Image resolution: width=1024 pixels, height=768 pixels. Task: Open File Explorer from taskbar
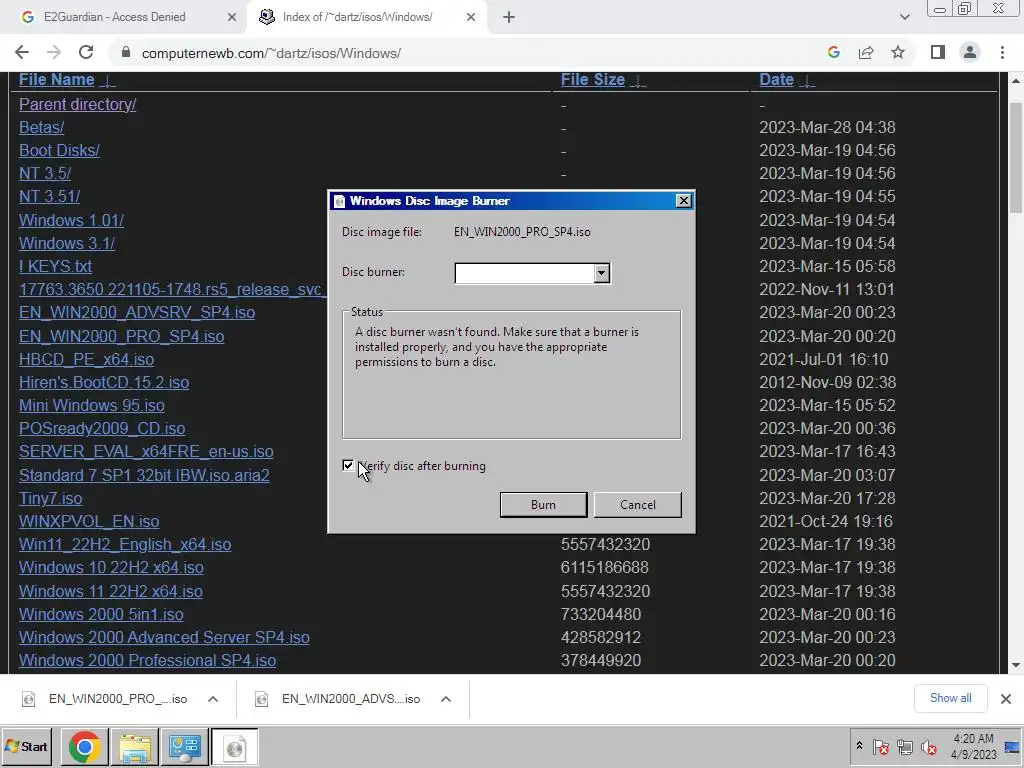pyautogui.click(x=135, y=747)
